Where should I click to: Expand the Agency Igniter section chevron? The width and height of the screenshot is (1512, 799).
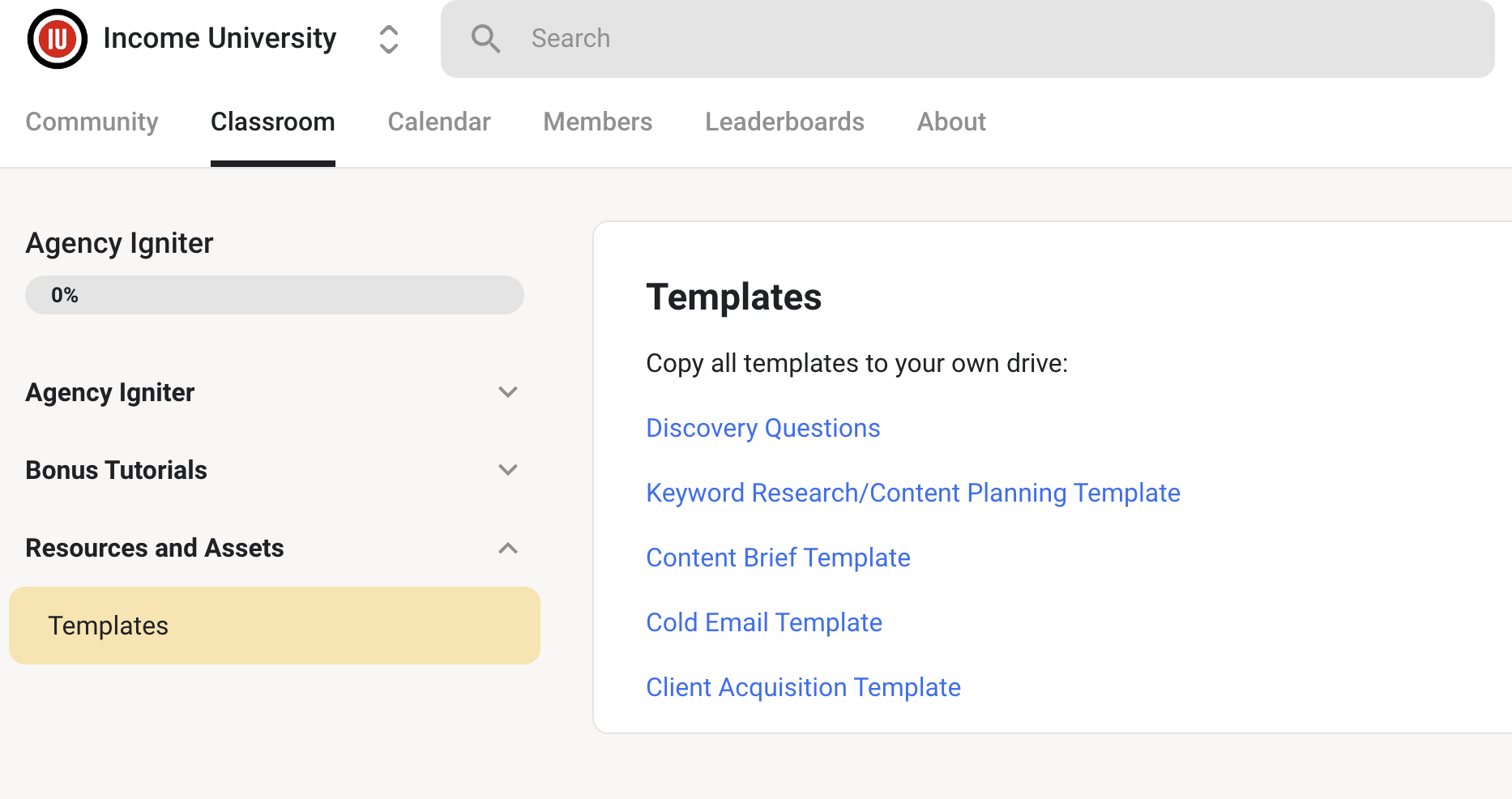point(508,392)
